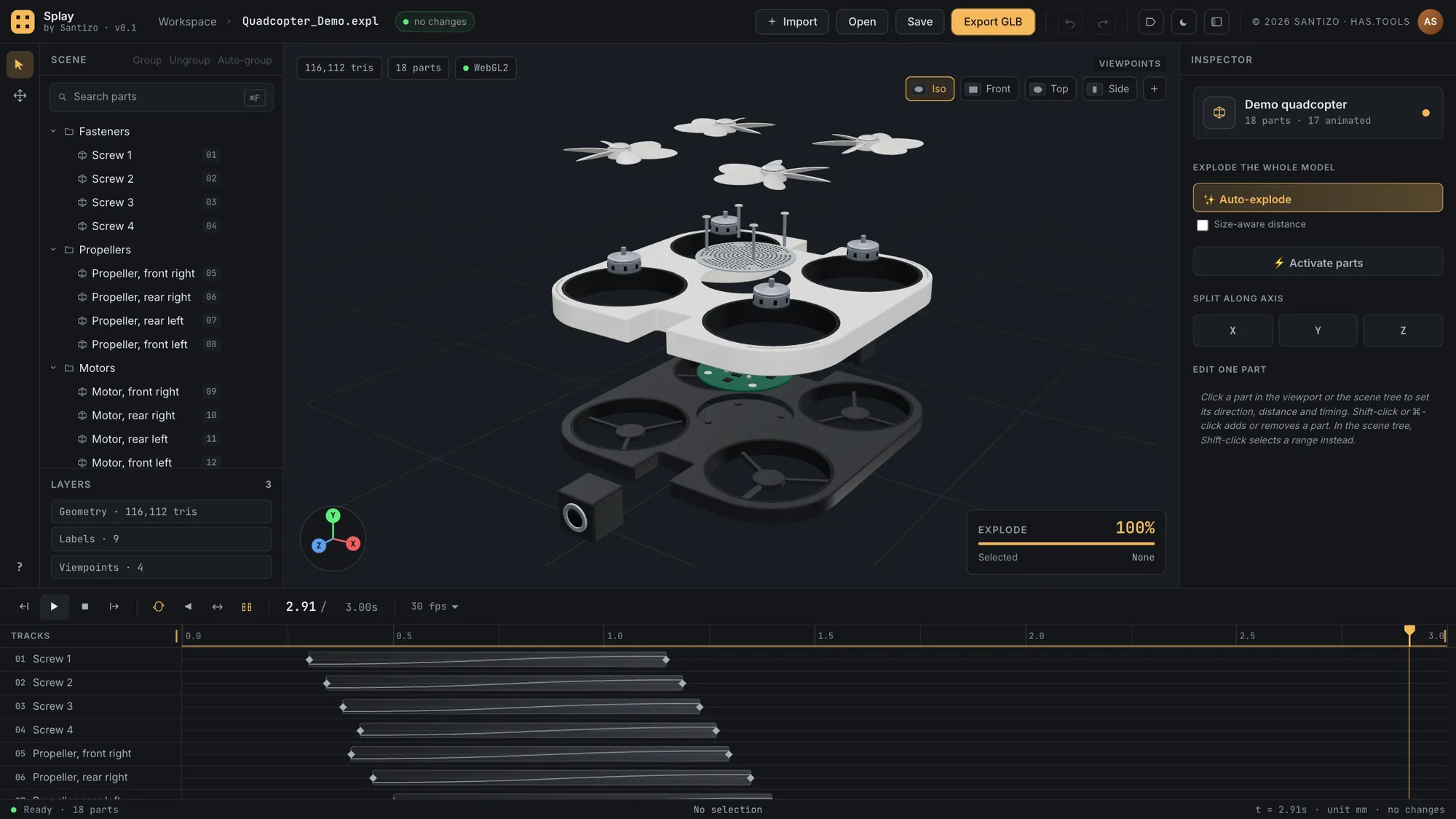Play the animation in reverse
Viewport: 1456px width, 819px height.
[x=188, y=606]
